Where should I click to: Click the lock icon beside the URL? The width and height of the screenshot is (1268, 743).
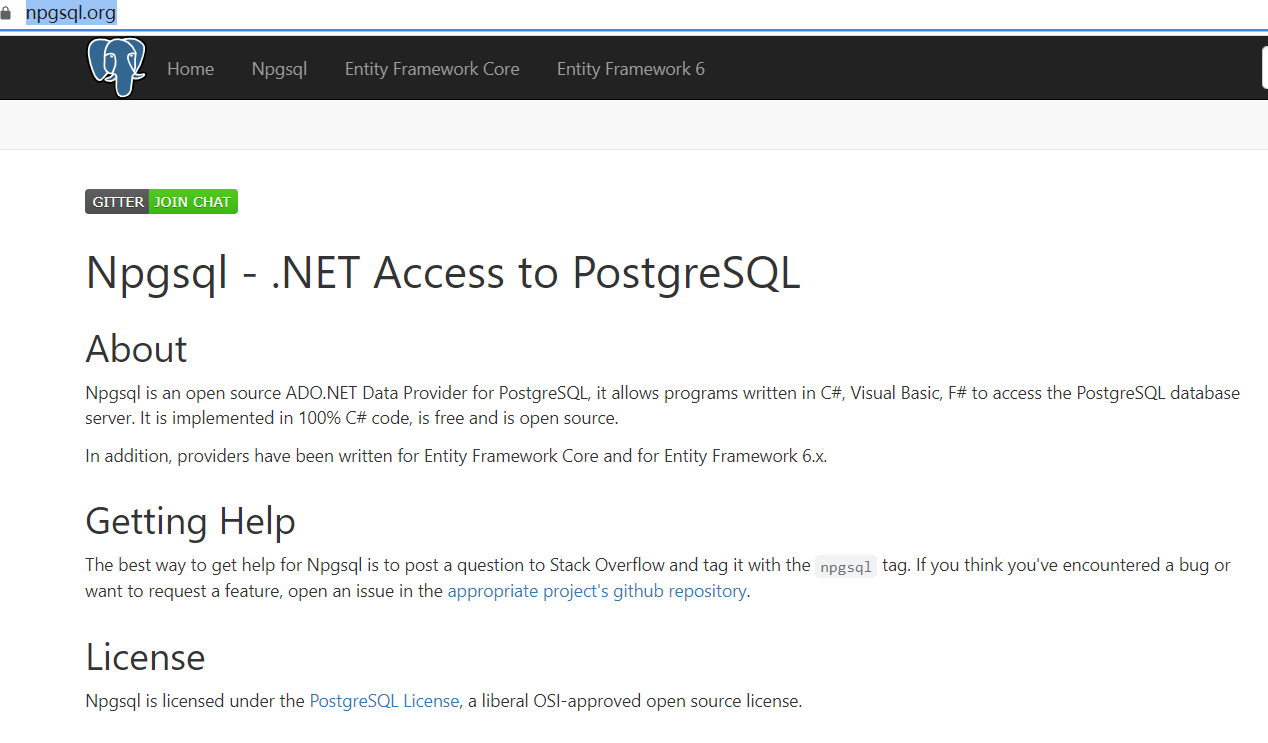tap(6, 14)
